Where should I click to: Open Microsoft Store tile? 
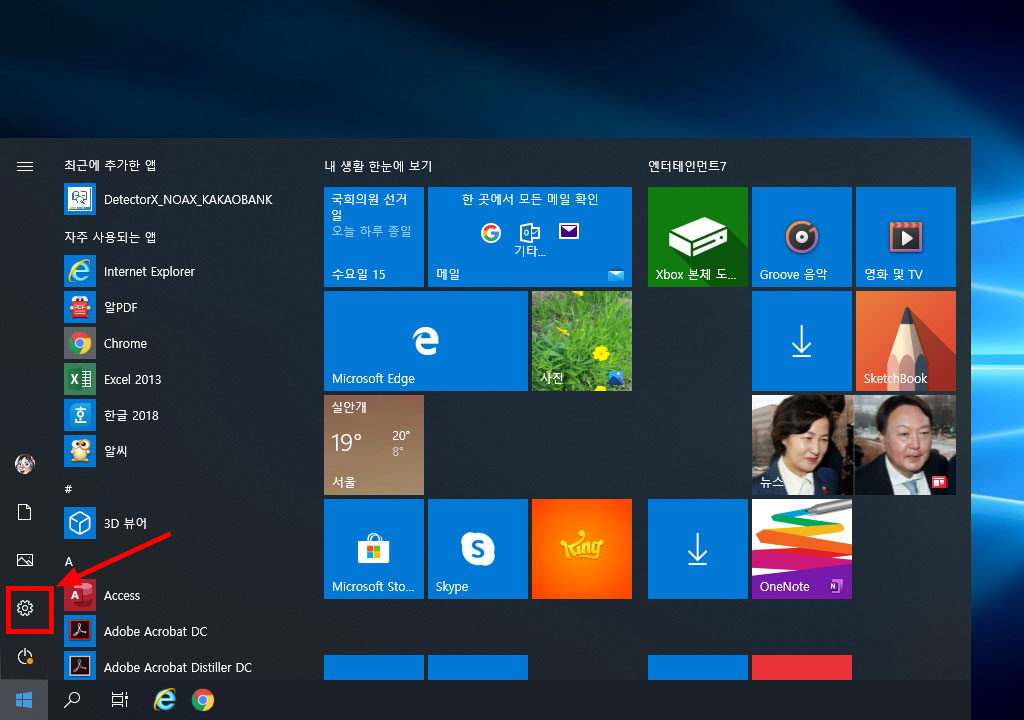(x=374, y=549)
